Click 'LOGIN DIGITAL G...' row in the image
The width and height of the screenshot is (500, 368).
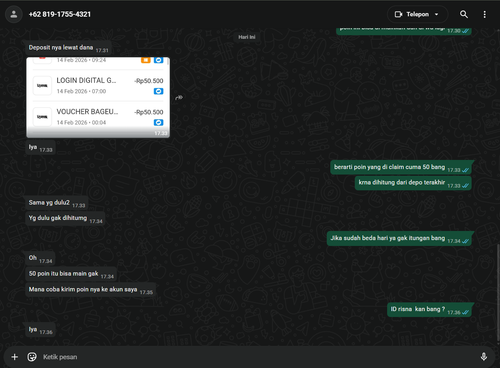[98, 86]
